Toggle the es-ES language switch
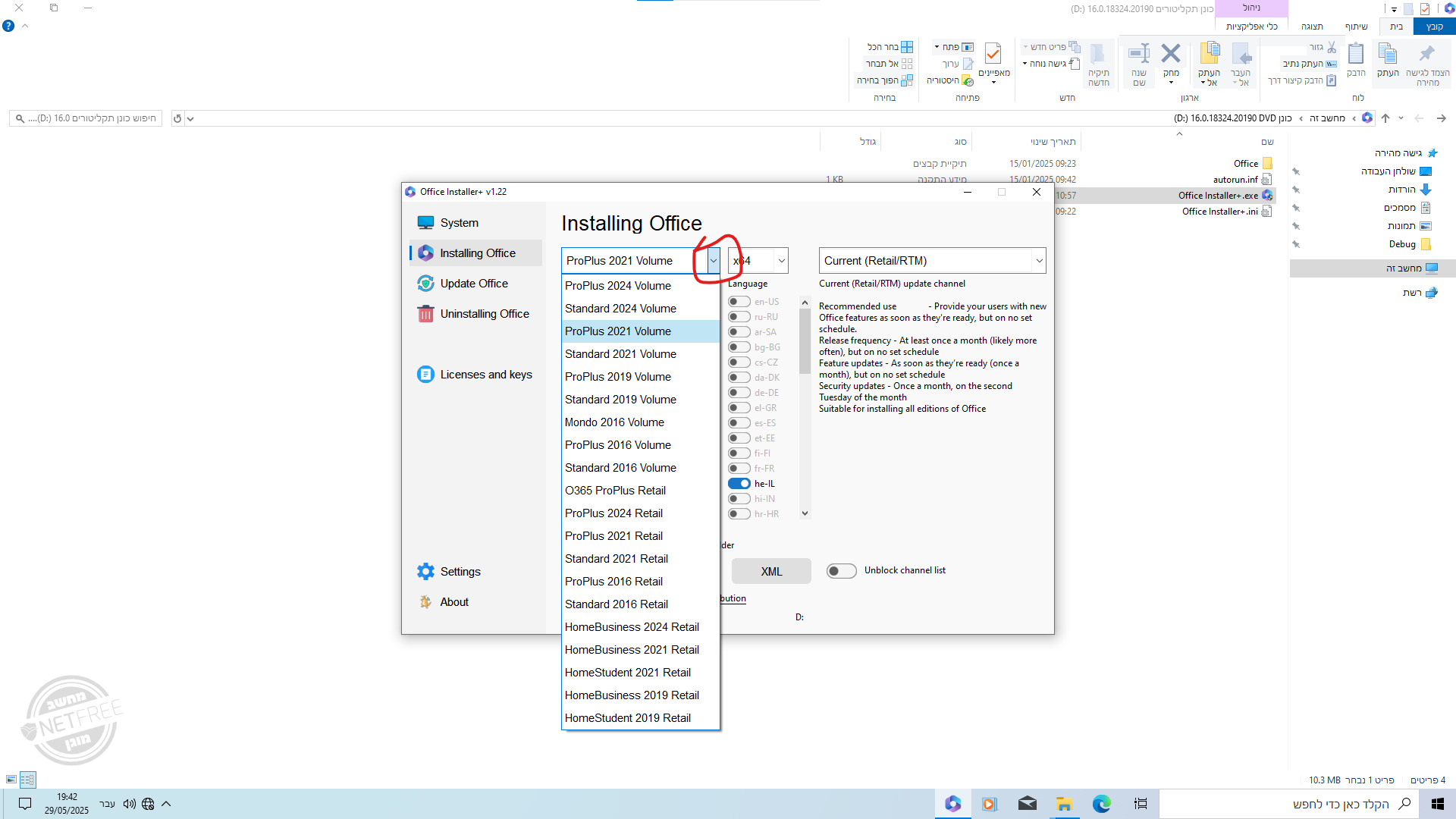1456x819 pixels. [739, 423]
